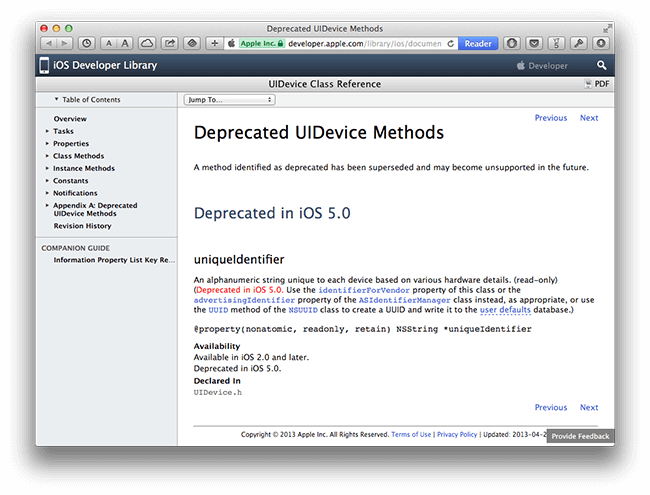Open Notifications in the sidebar

click(x=75, y=193)
